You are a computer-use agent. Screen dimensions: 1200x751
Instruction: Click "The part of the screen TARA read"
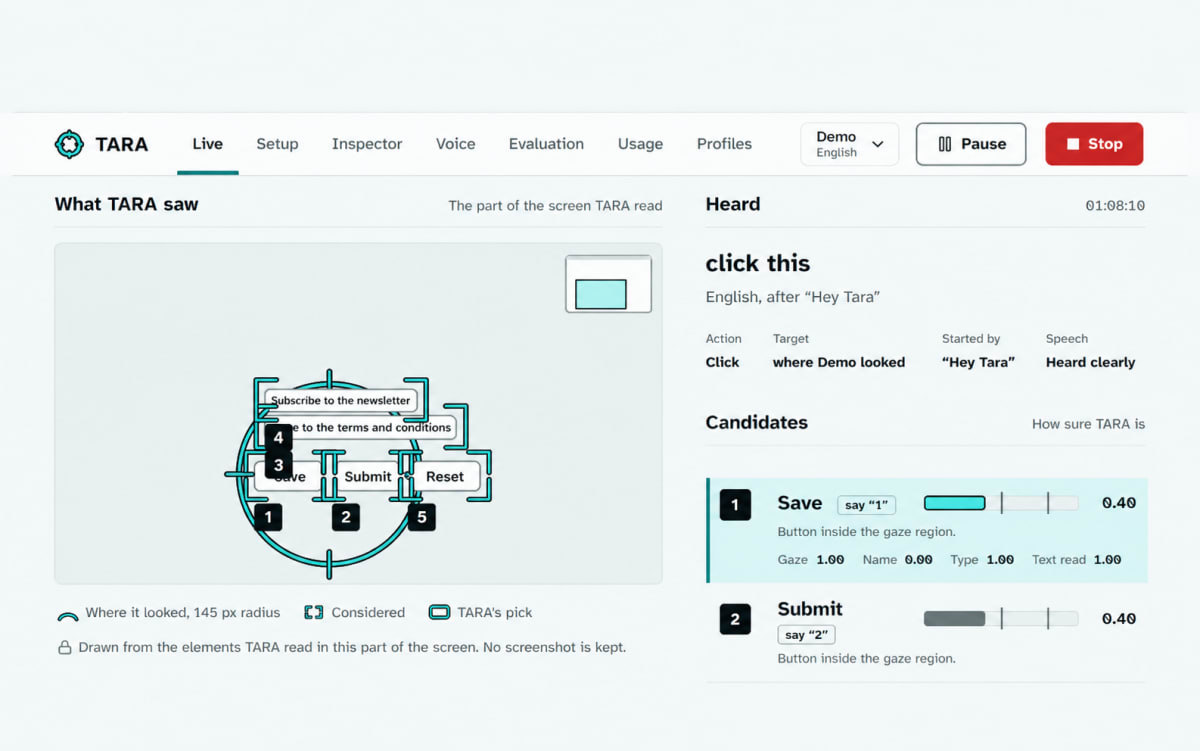[555, 205]
